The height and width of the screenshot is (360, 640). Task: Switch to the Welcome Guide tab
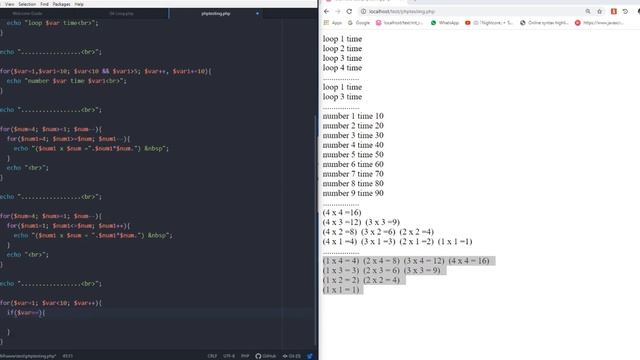click(27, 13)
